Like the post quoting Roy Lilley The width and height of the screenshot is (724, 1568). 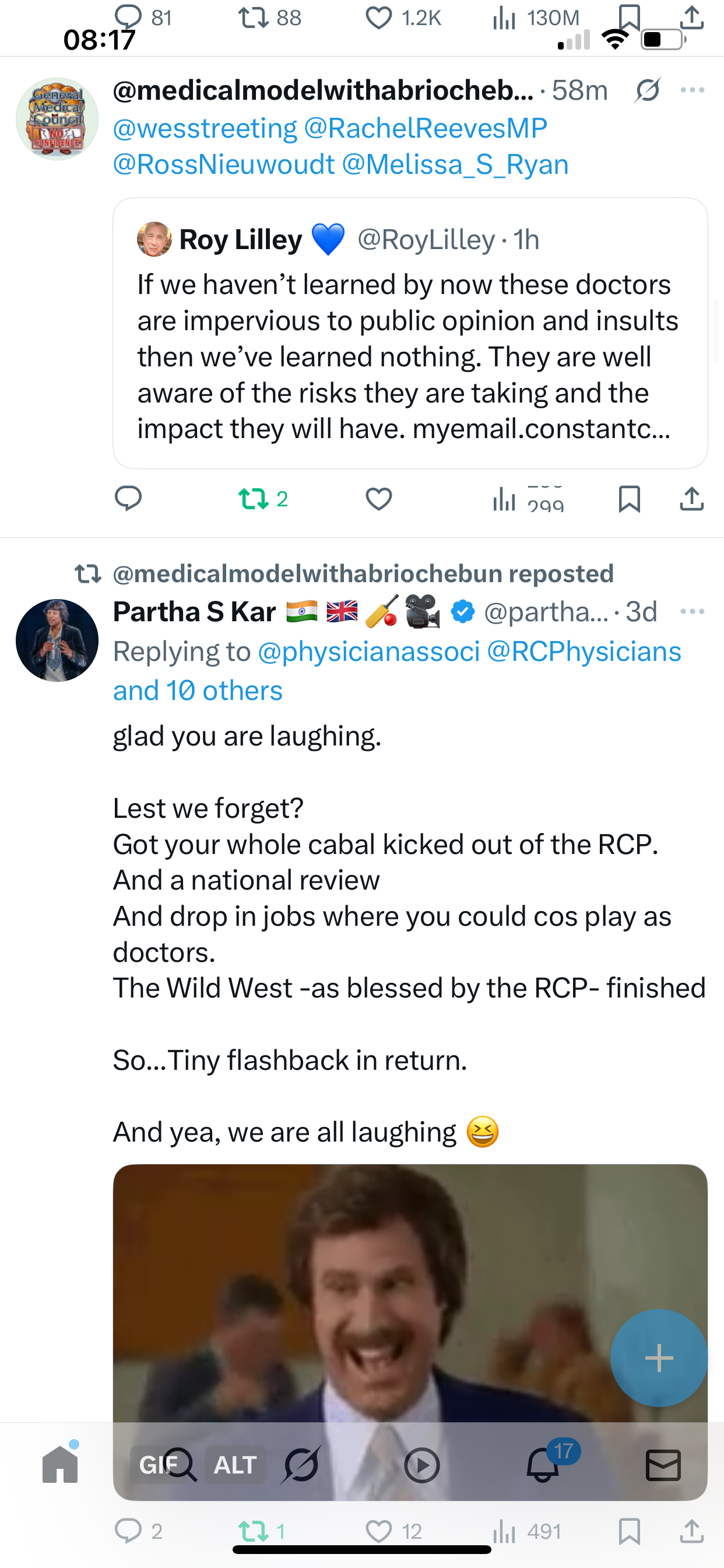pos(378,499)
